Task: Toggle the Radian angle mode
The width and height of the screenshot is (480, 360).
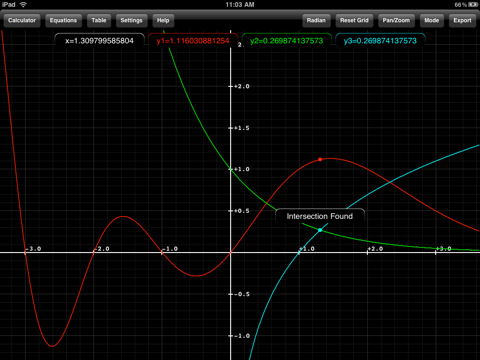Action: pos(316,20)
